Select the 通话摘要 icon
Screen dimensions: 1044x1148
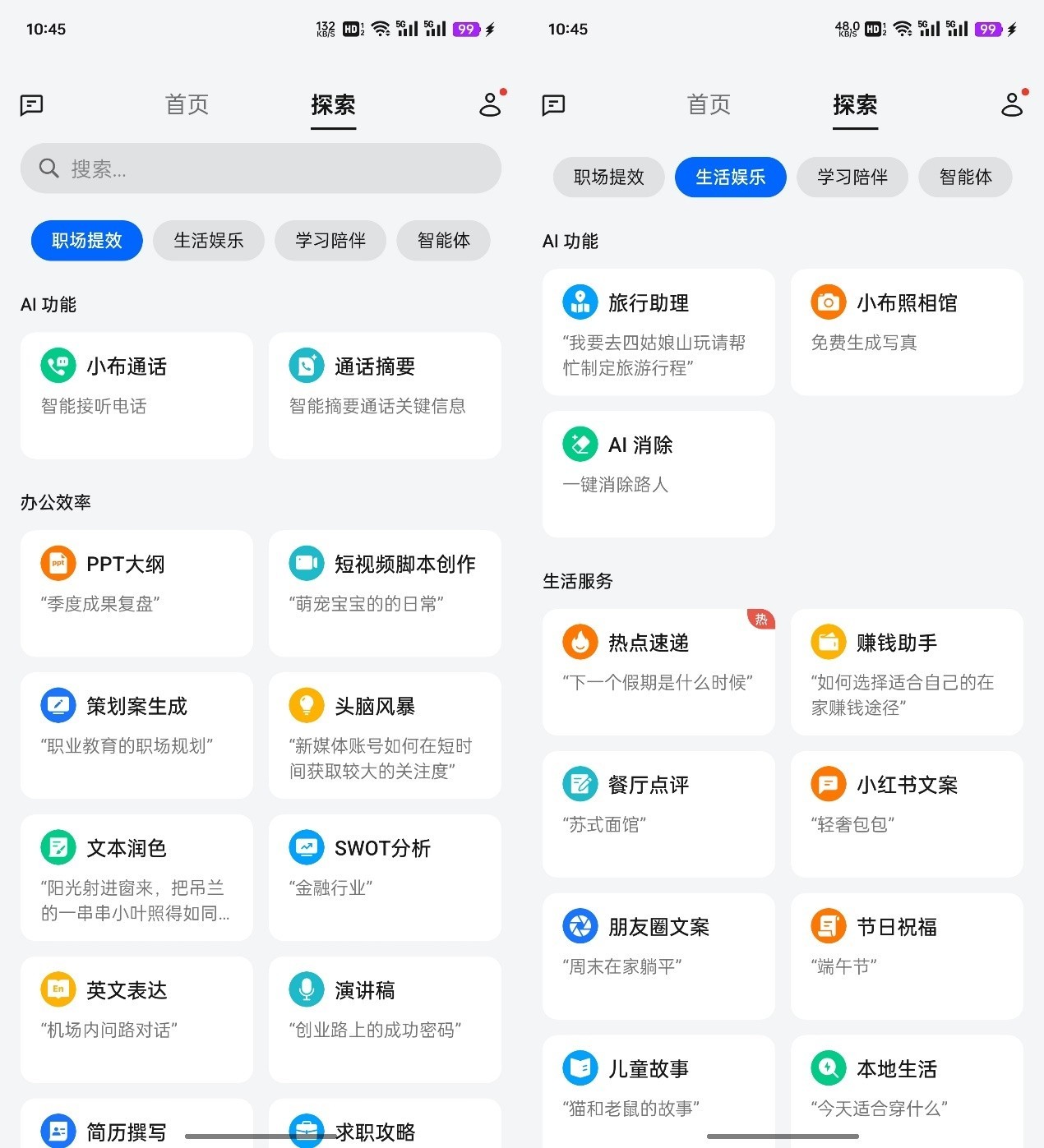point(305,367)
